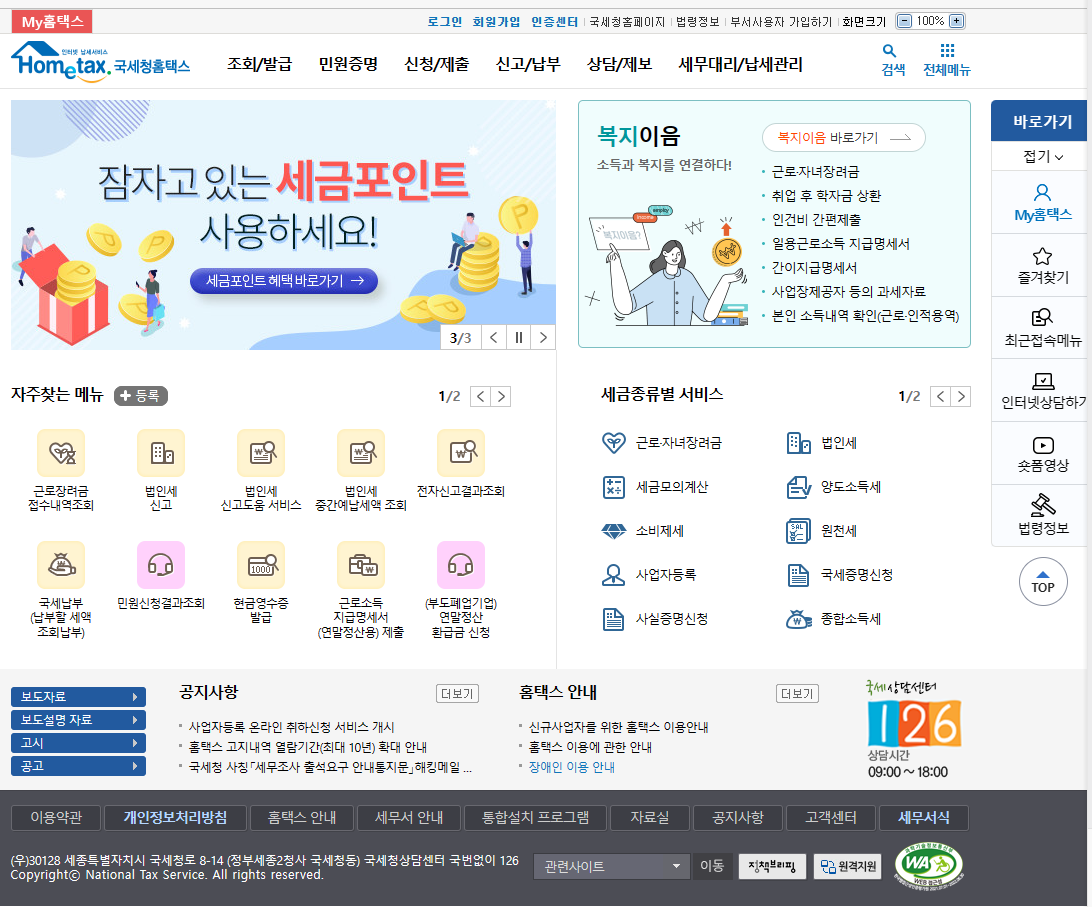Open the 신고/납부 menu
The width and height of the screenshot is (1092, 907).
coord(528,61)
